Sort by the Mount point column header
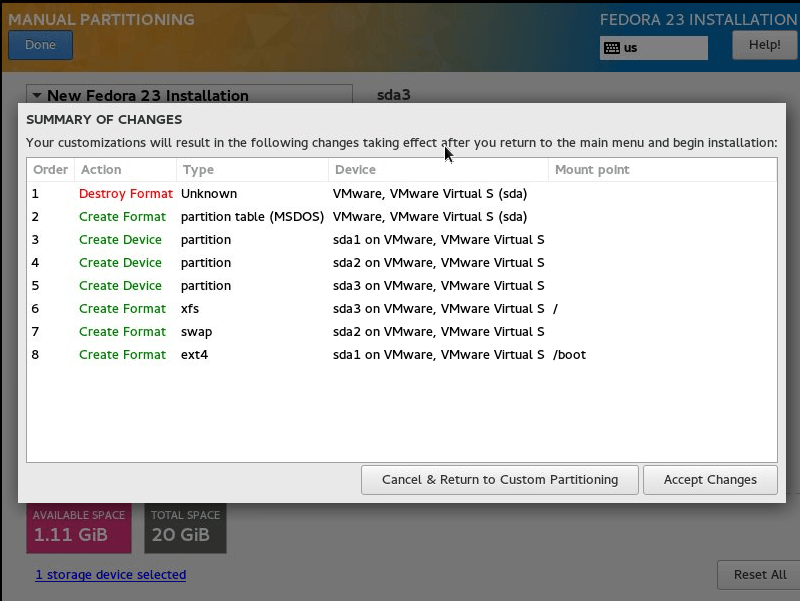Image resolution: width=800 pixels, height=601 pixels. pyautogui.click(x=662, y=169)
